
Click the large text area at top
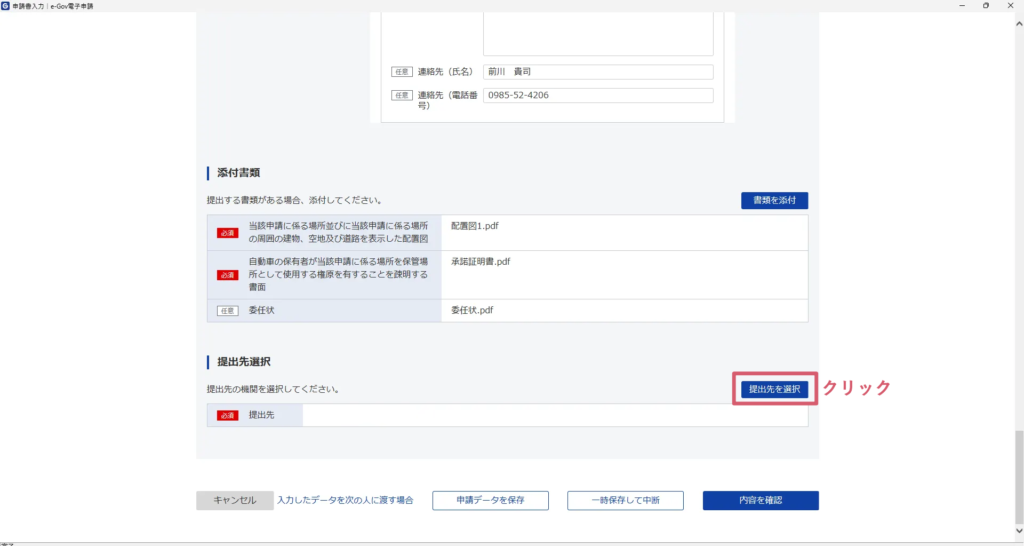(x=597, y=32)
